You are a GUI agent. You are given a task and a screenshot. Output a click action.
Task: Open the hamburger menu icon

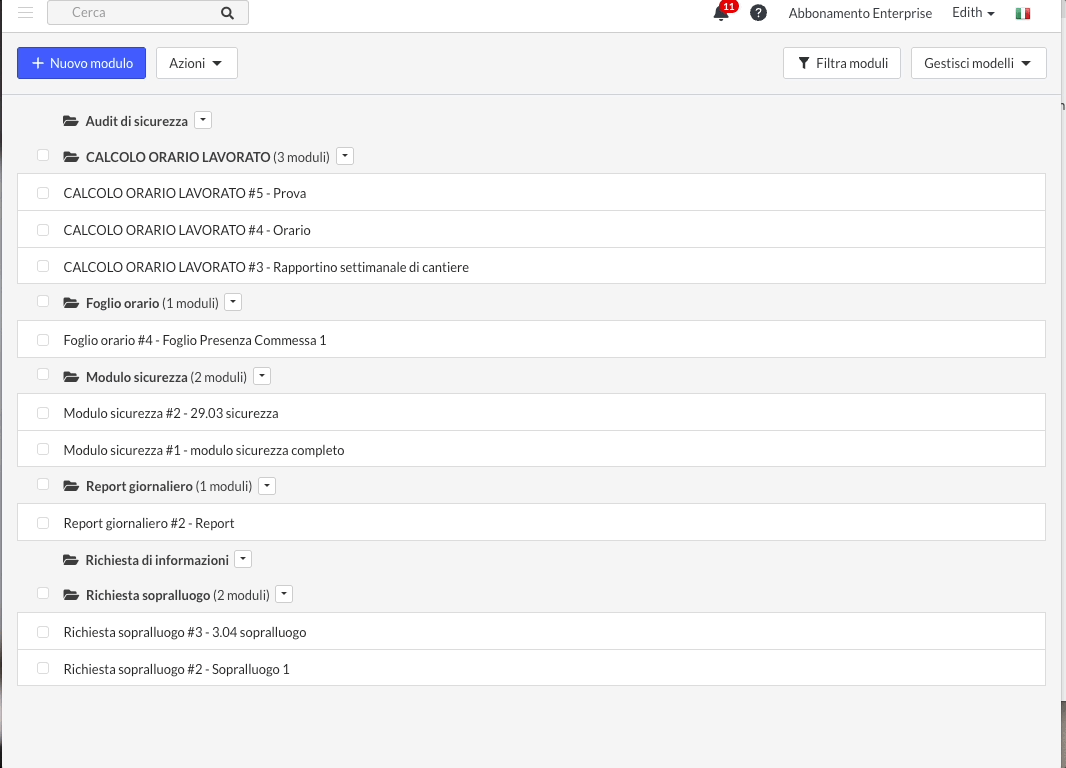pos(26,13)
